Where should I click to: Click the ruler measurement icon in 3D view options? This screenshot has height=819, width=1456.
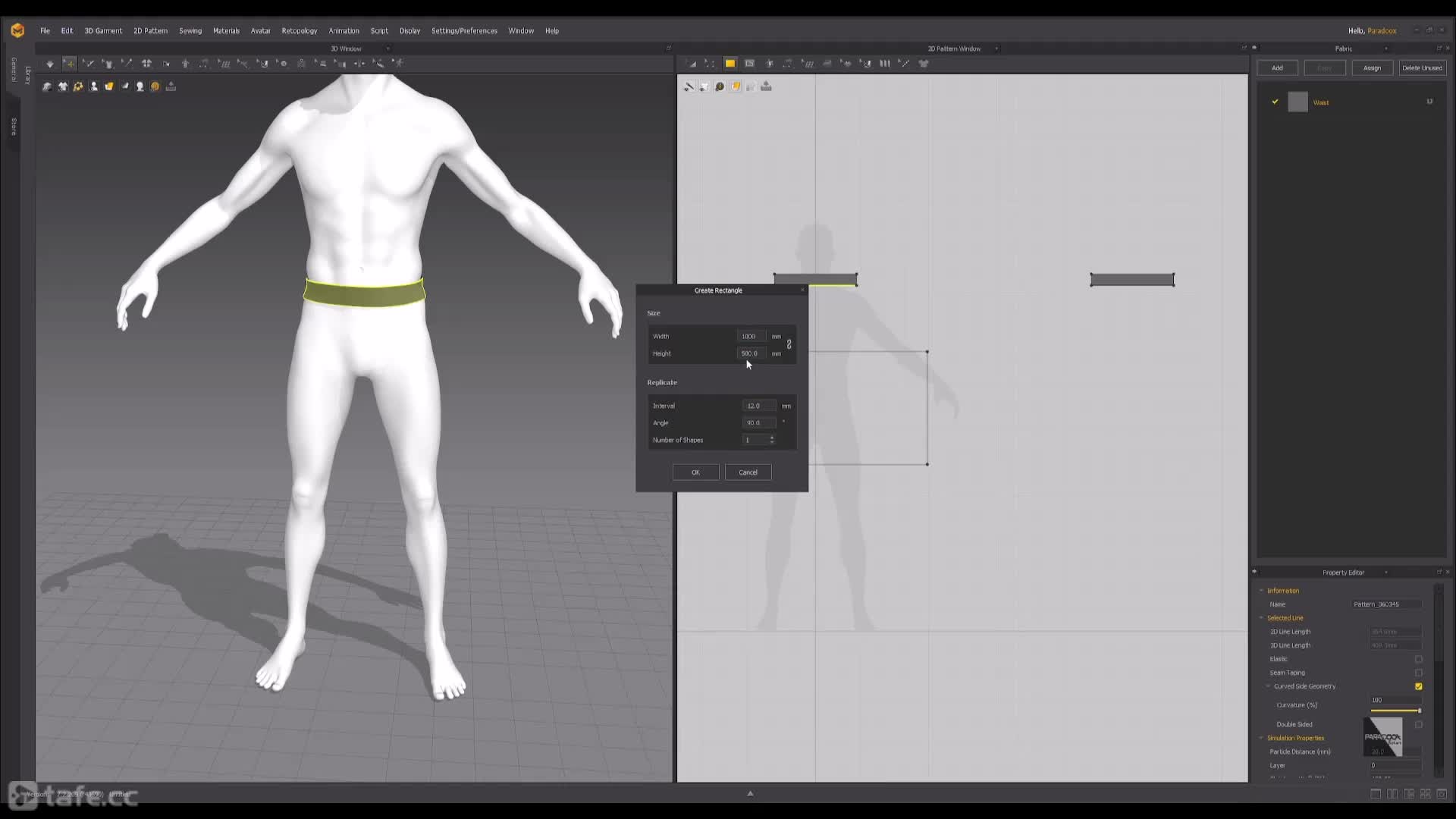point(171,86)
